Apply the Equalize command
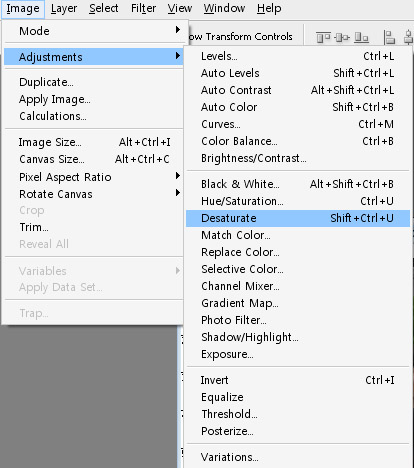 [298, 397]
